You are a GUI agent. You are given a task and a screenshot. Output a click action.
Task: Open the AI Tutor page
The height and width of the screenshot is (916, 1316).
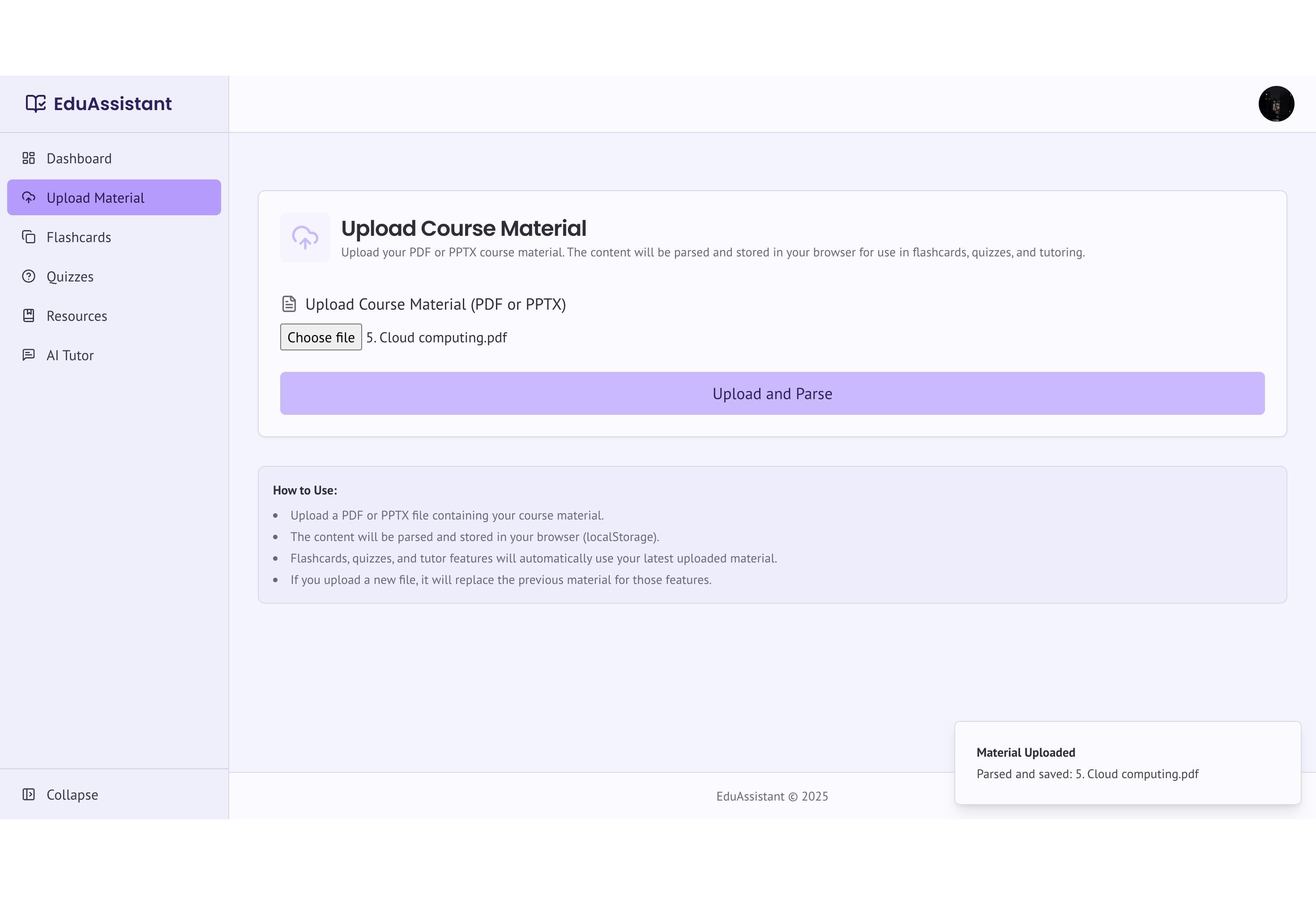coord(70,356)
